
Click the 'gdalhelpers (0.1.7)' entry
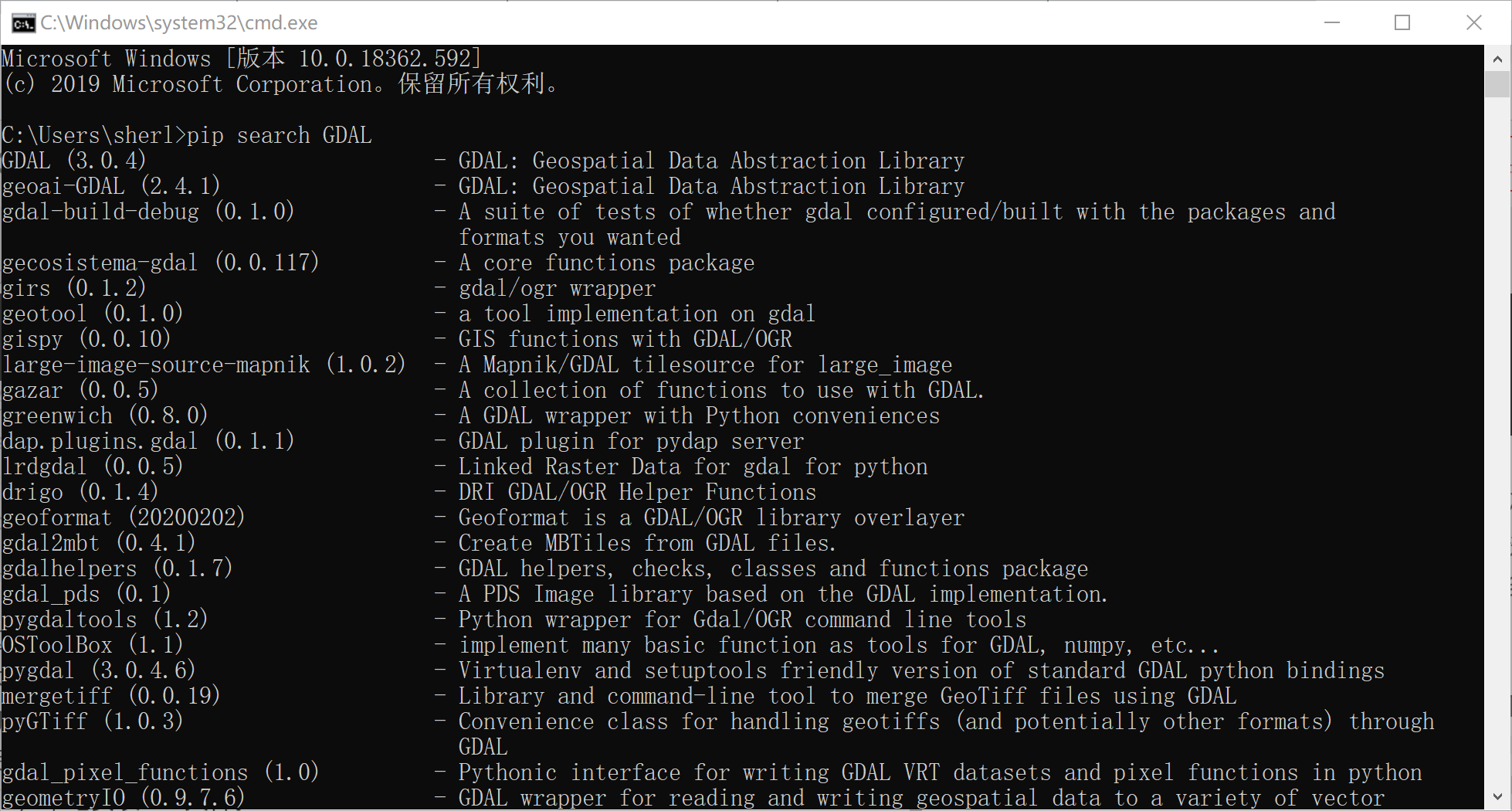click(117, 568)
